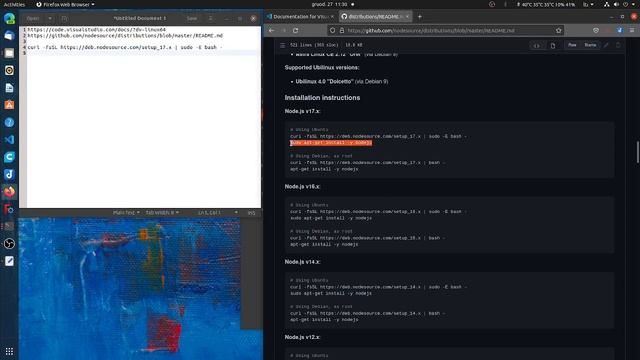Click the Raw button on GitHub

[572, 45]
